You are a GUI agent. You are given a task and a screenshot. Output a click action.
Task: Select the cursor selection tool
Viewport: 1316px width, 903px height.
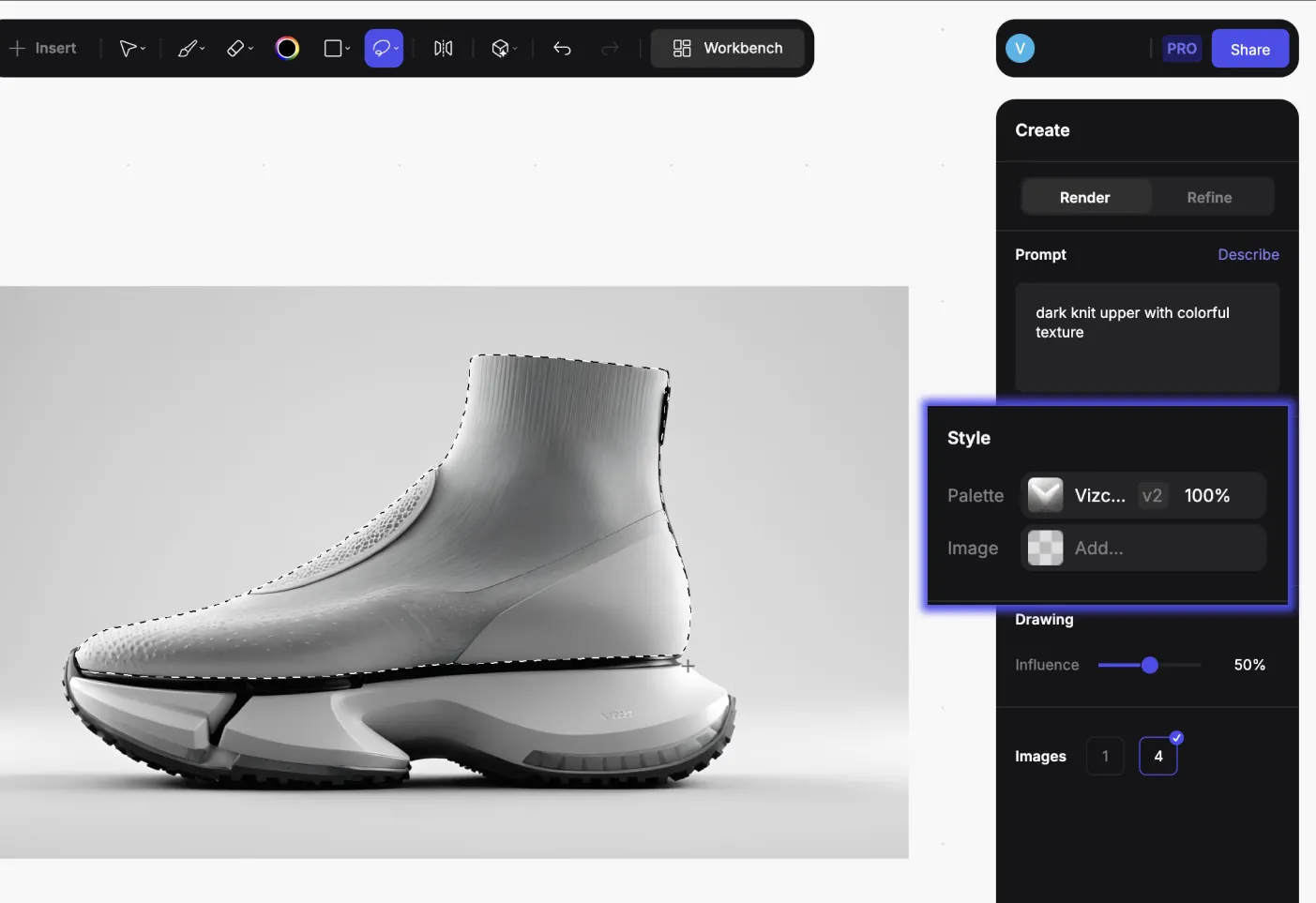coord(128,48)
